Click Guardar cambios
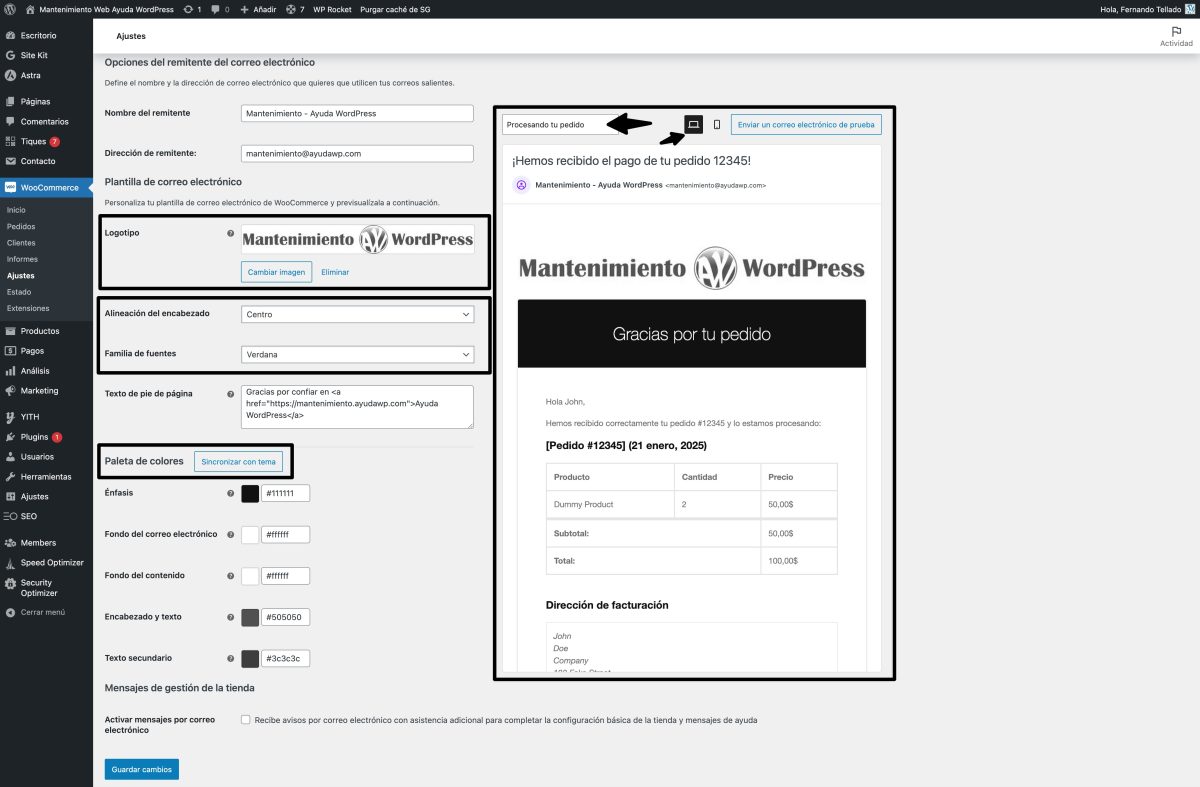The width and height of the screenshot is (1200, 787). click(141, 769)
